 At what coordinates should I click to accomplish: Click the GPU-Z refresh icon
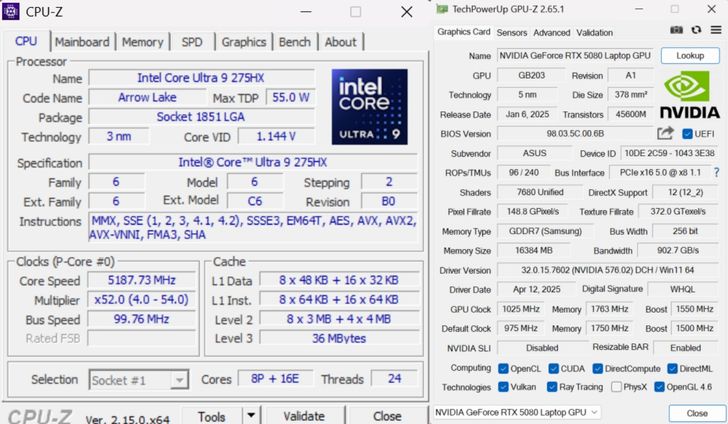(x=696, y=30)
